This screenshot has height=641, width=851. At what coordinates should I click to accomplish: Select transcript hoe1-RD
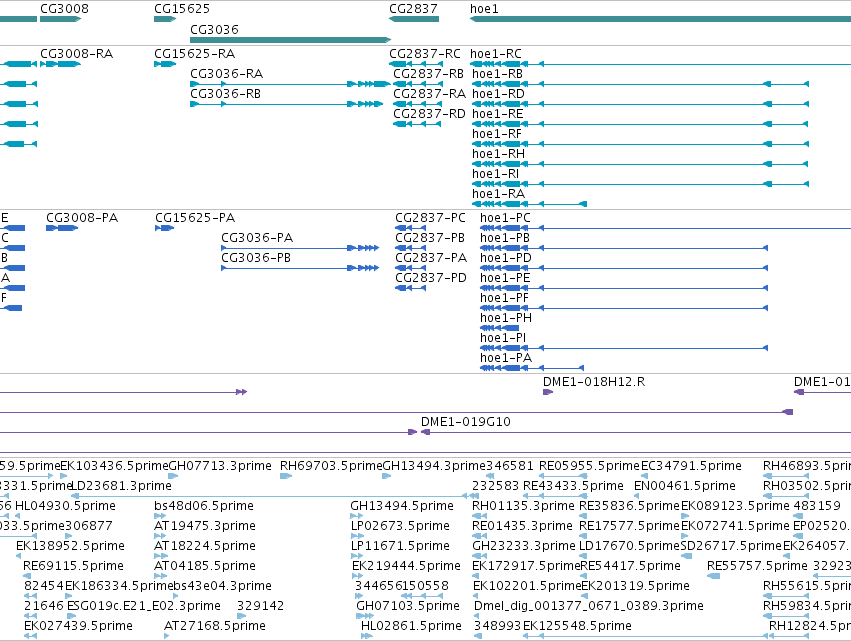[x=498, y=94]
